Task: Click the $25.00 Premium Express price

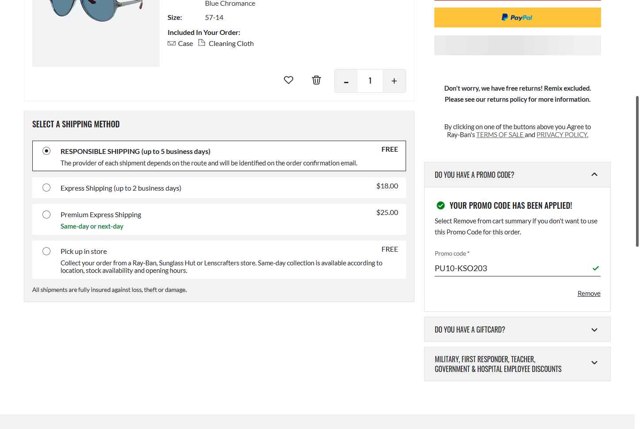Action: [387, 213]
